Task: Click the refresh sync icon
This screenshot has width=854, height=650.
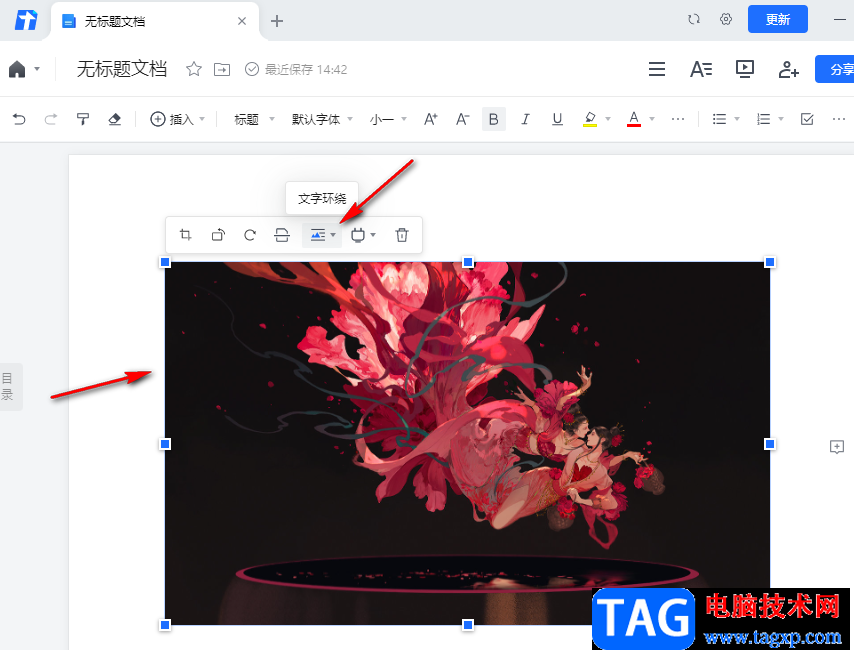Action: 693,20
